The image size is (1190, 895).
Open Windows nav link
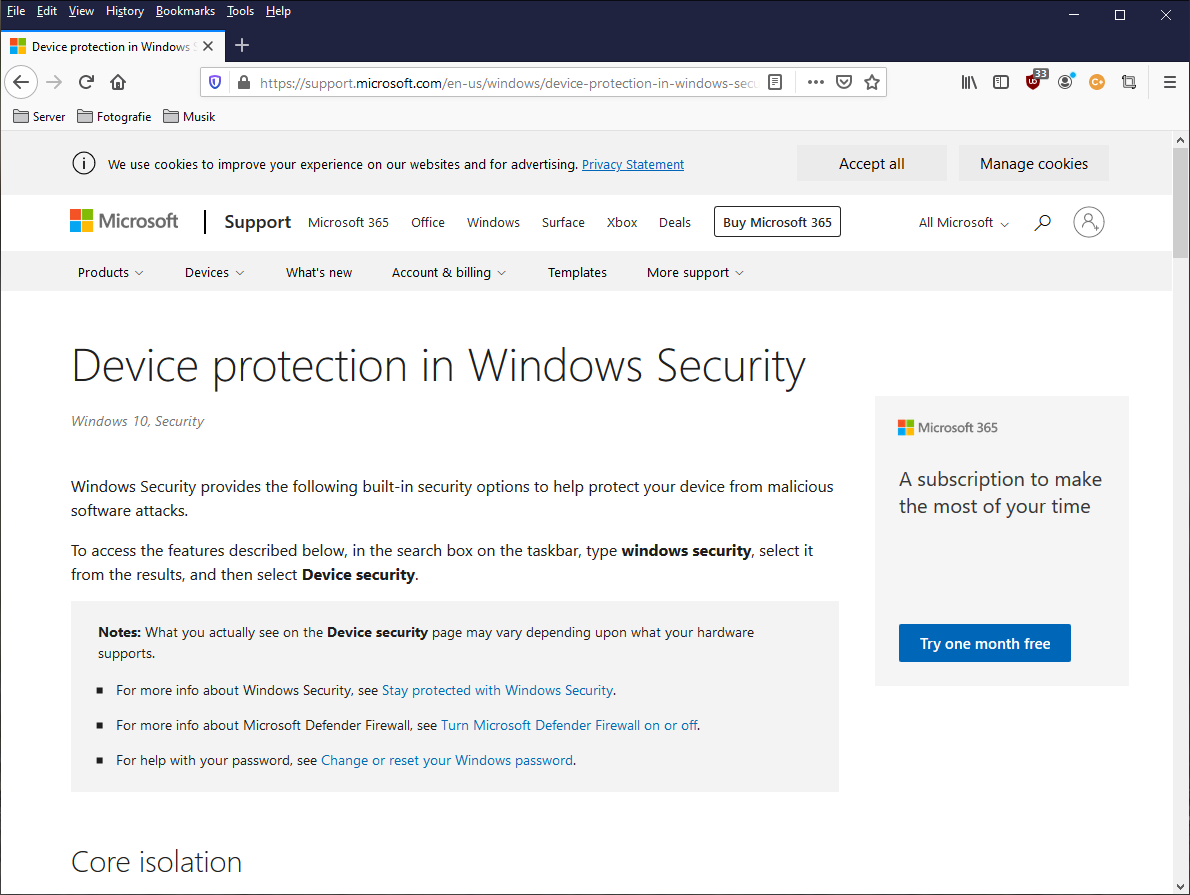click(493, 222)
